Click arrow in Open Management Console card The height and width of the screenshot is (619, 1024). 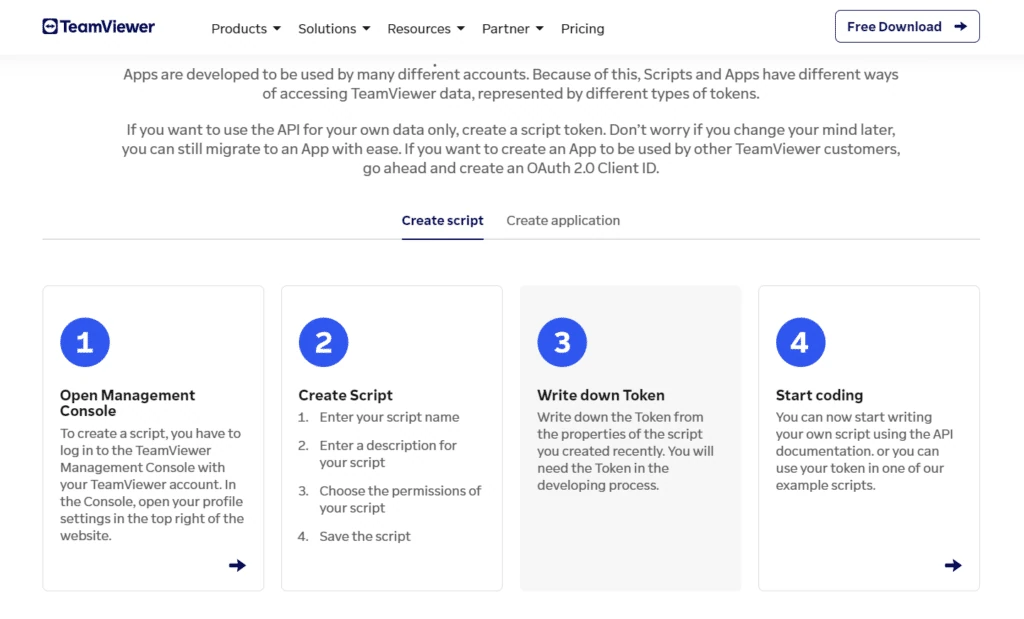coord(237,565)
